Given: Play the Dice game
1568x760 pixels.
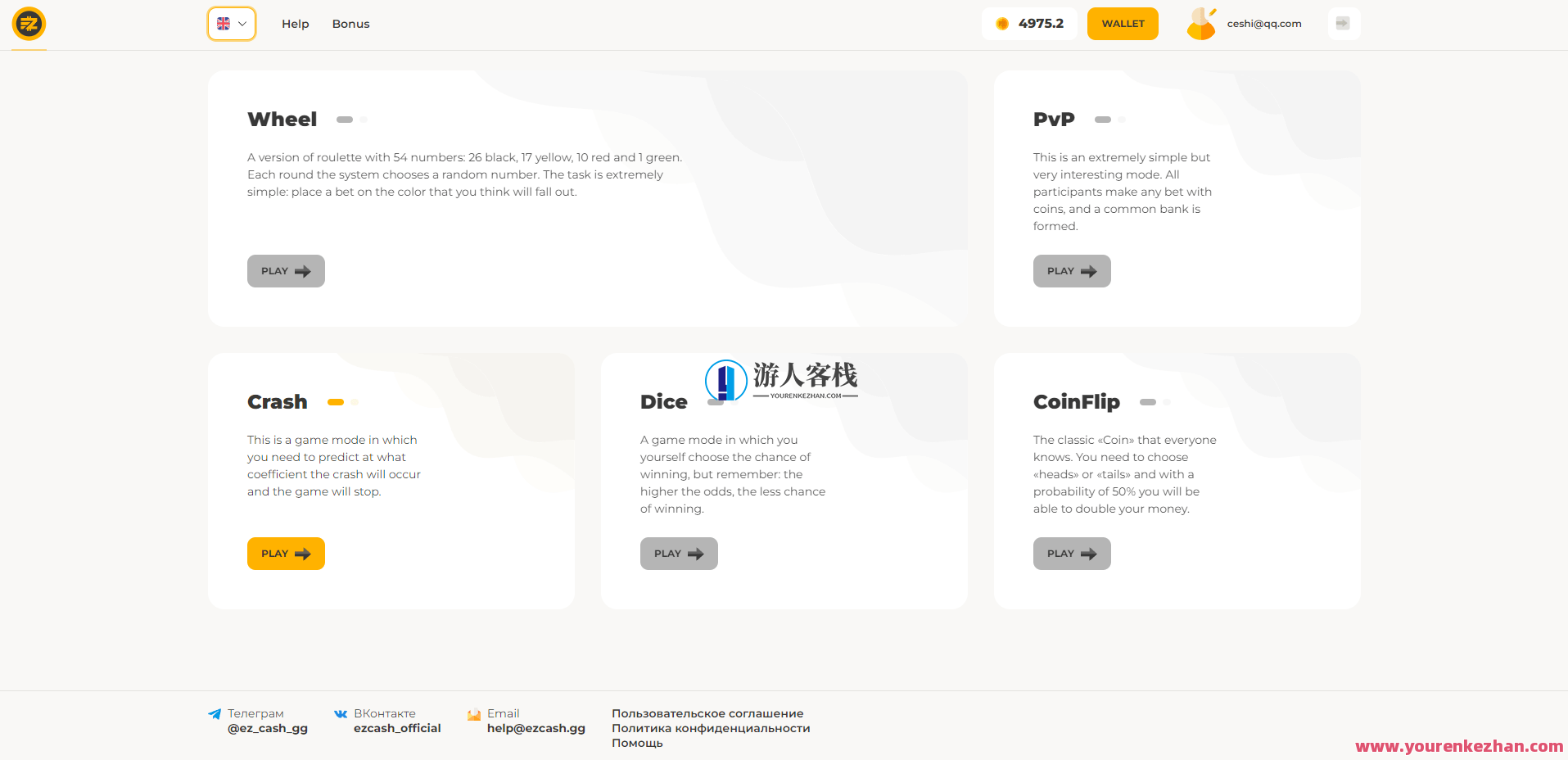Looking at the screenshot, I should pyautogui.click(x=679, y=554).
